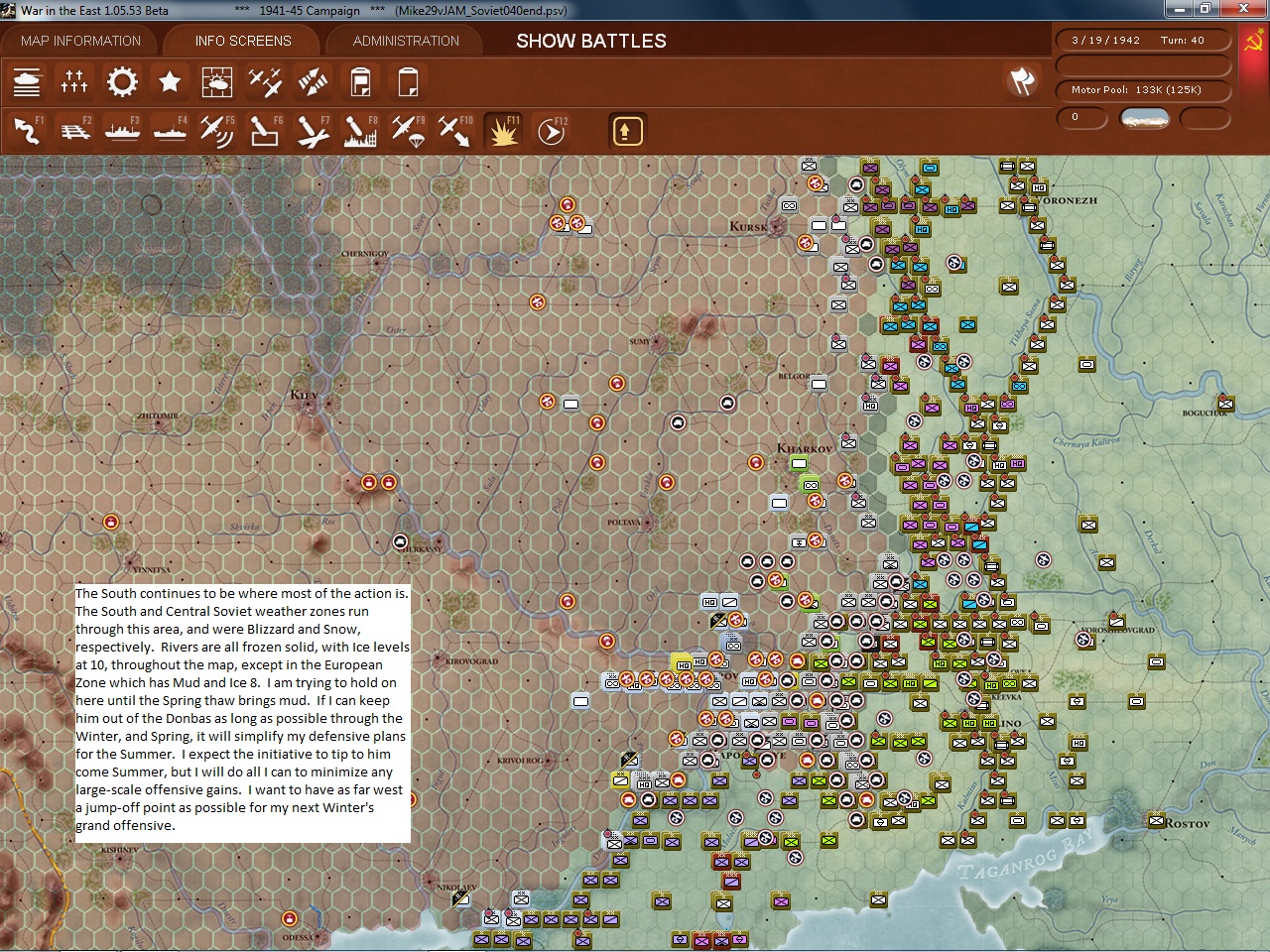Select the F10 Air Transfer icon
Image resolution: width=1270 pixels, height=952 pixels.
point(455,130)
